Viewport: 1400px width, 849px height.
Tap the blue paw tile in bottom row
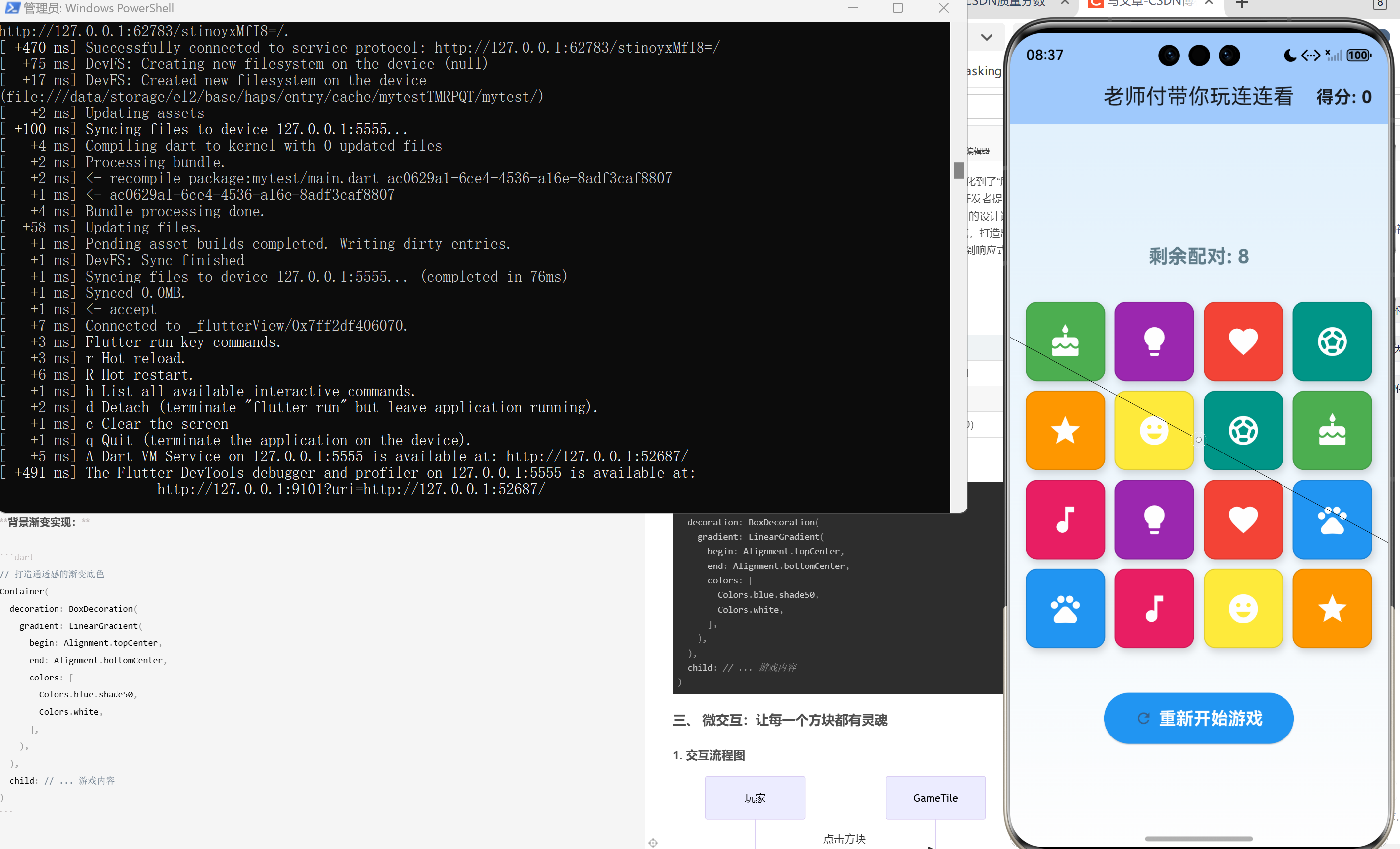pos(1065,608)
